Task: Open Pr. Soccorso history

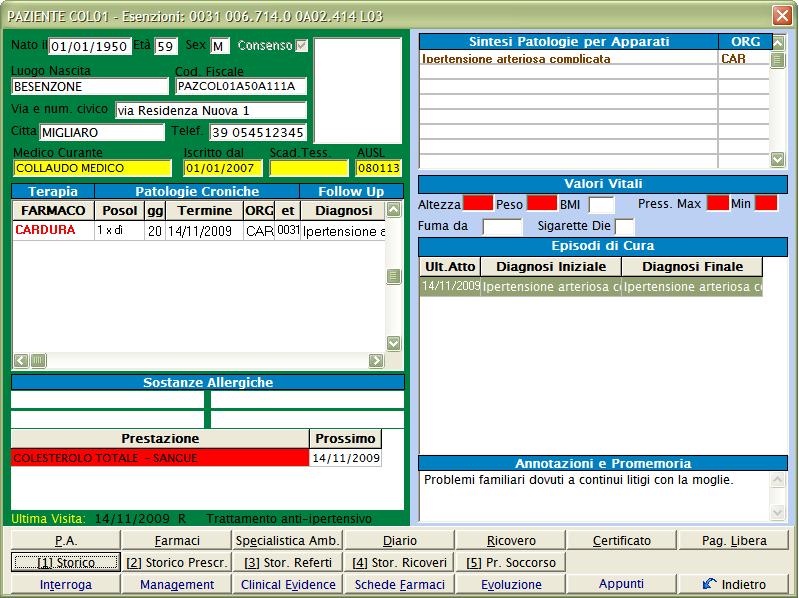Action: tap(510, 562)
